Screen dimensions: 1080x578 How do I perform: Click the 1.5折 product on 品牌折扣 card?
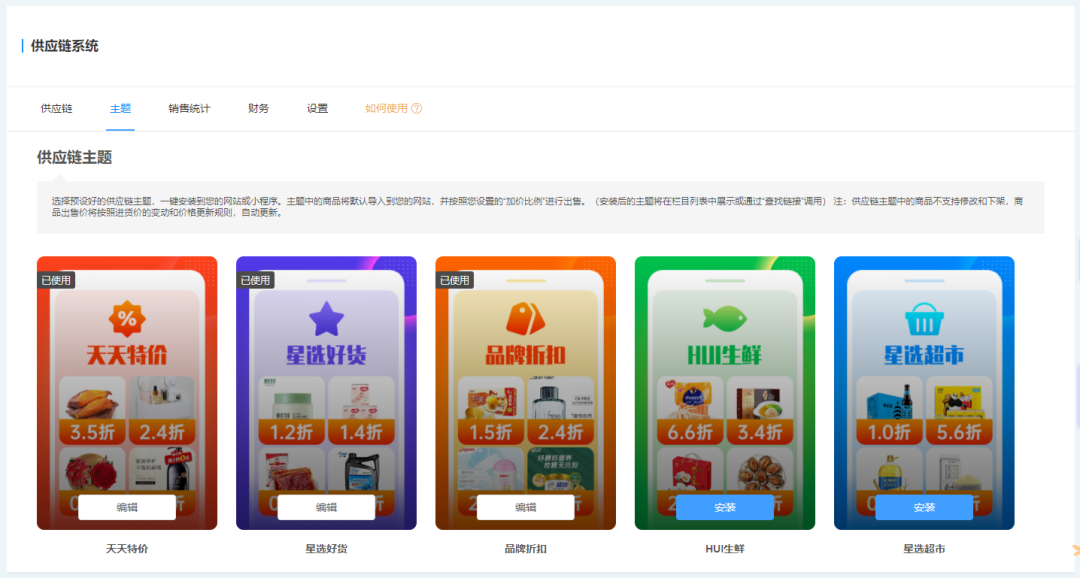491,410
